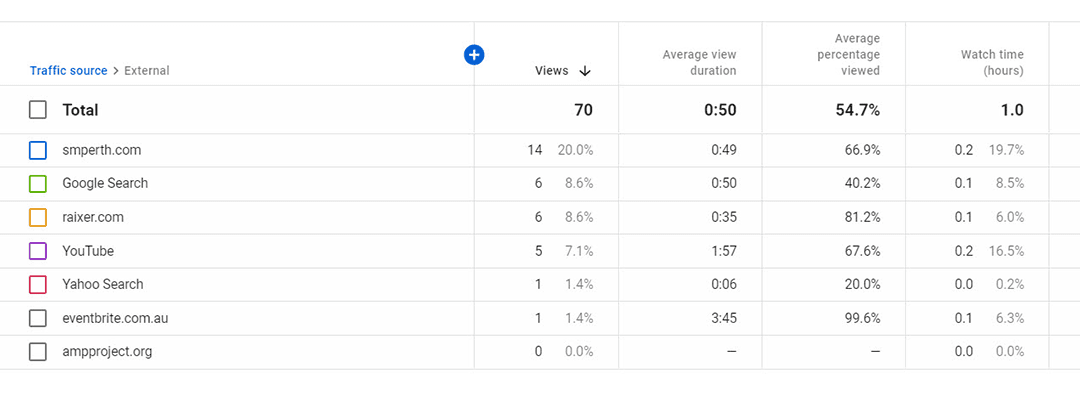The image size is (1080, 407).
Task: Click the blue plus add-metric icon
Action: (x=474, y=55)
